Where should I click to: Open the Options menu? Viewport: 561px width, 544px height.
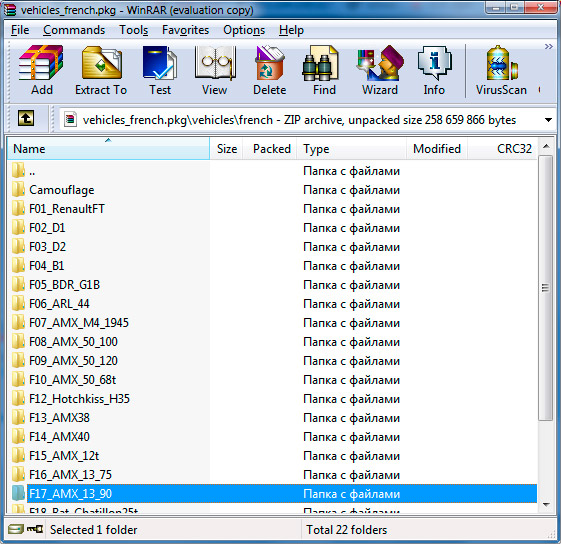tap(244, 30)
